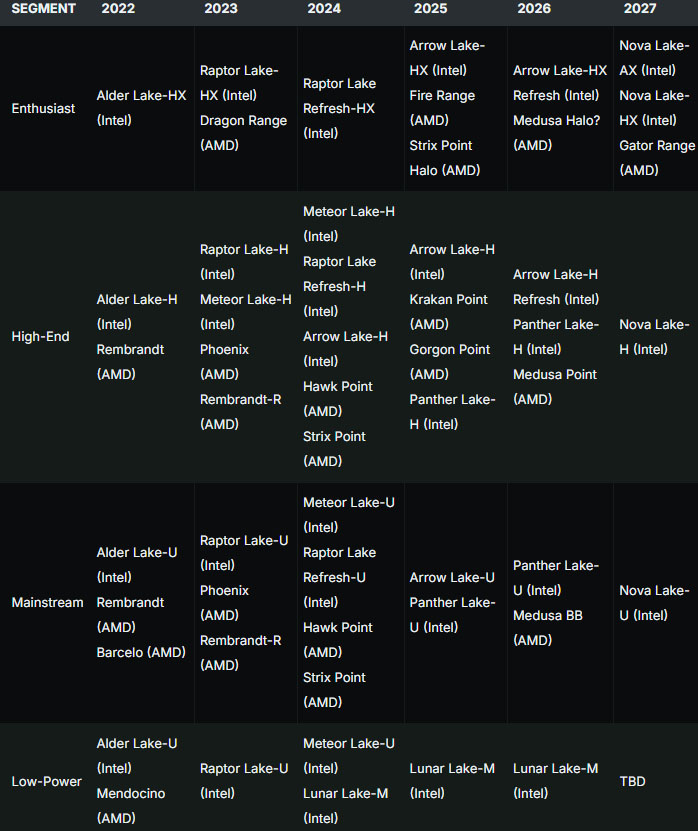Select Gorgon Point (AMD) entry
Viewport: 698px width, 831px height.
point(450,362)
